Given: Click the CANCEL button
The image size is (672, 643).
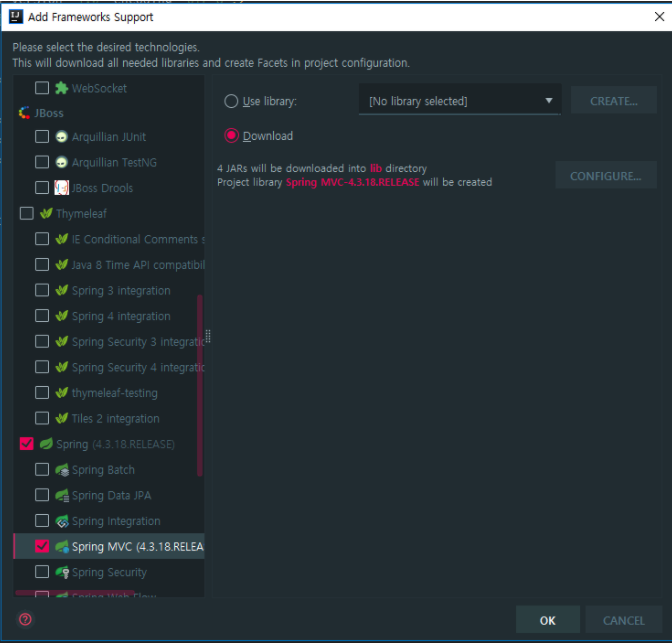Looking at the screenshot, I should tap(624, 620).
